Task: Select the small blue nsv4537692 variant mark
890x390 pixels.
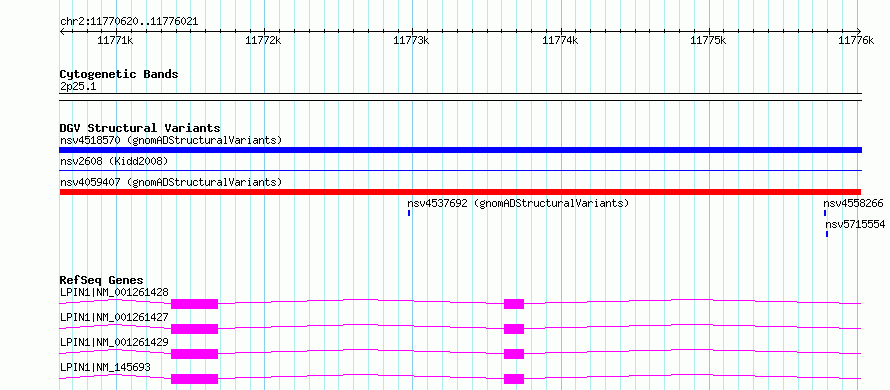Action: [x=409, y=213]
